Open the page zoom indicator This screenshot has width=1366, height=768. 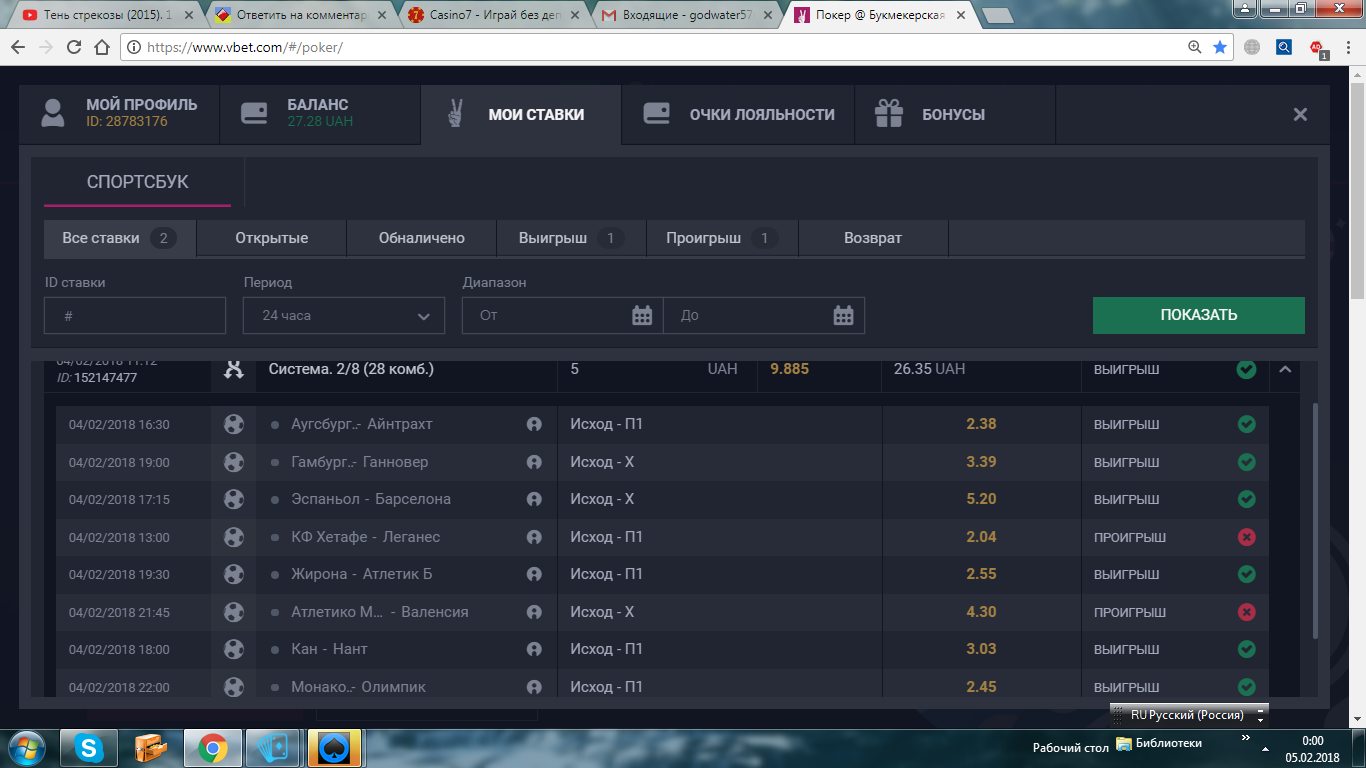click(x=1194, y=47)
